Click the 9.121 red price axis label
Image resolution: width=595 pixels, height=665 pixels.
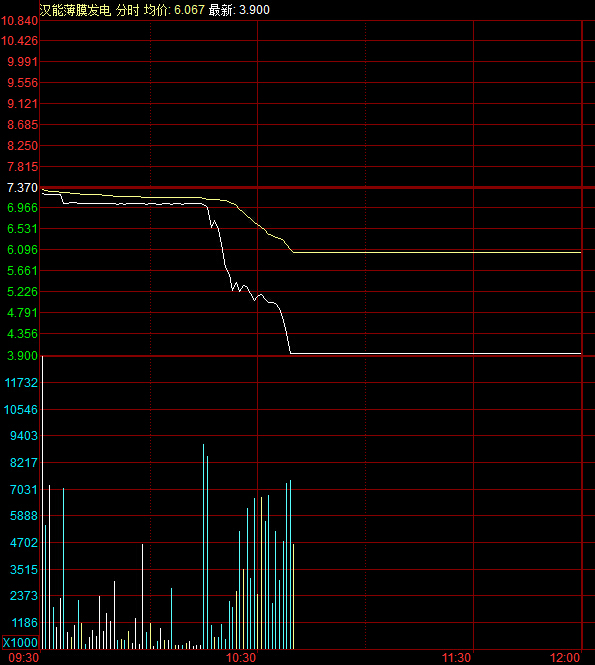tap(22, 103)
